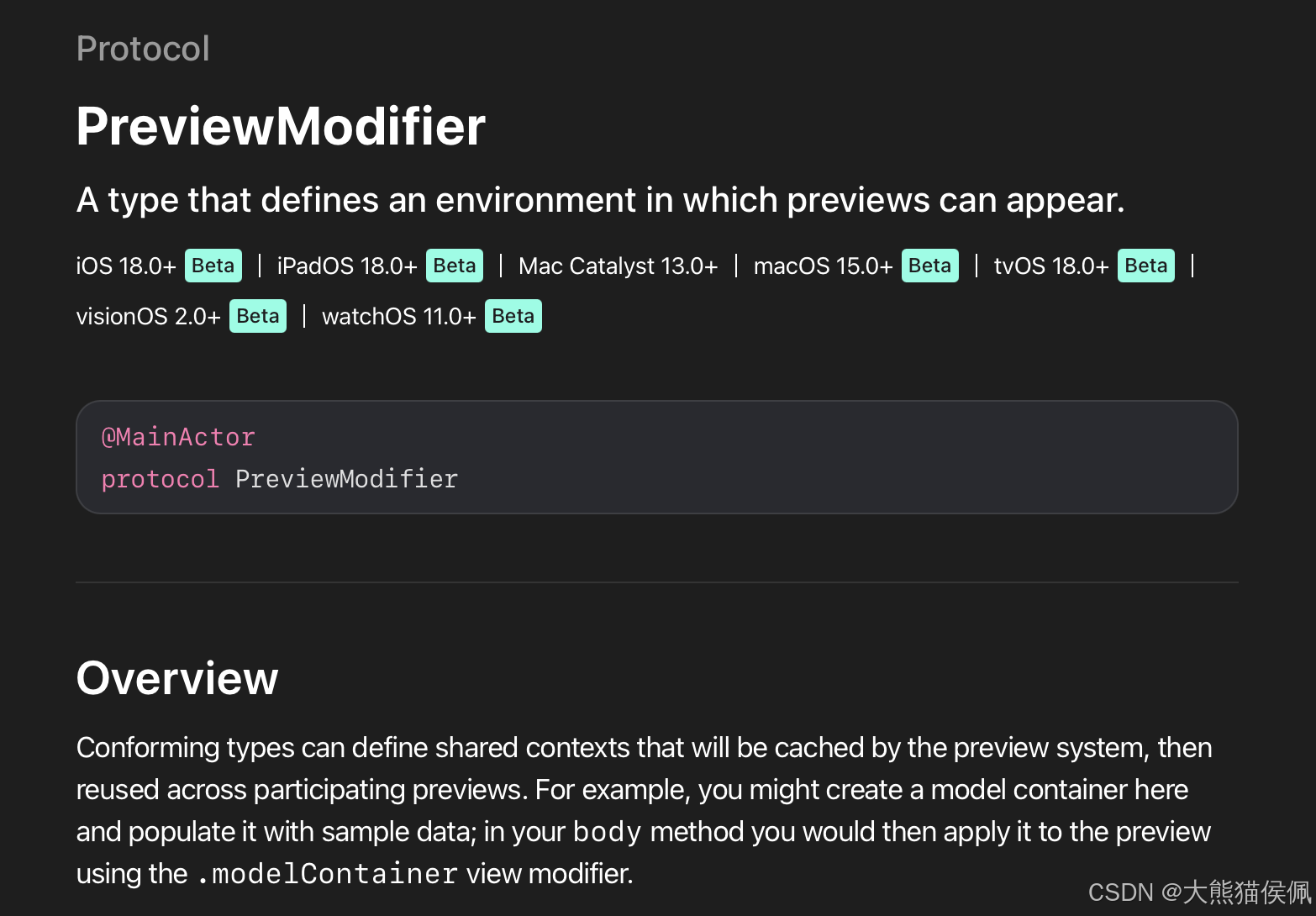Viewport: 1316px width, 916px height.
Task: Click the Beta badge next to iOS 18.0+
Action: coord(213,266)
